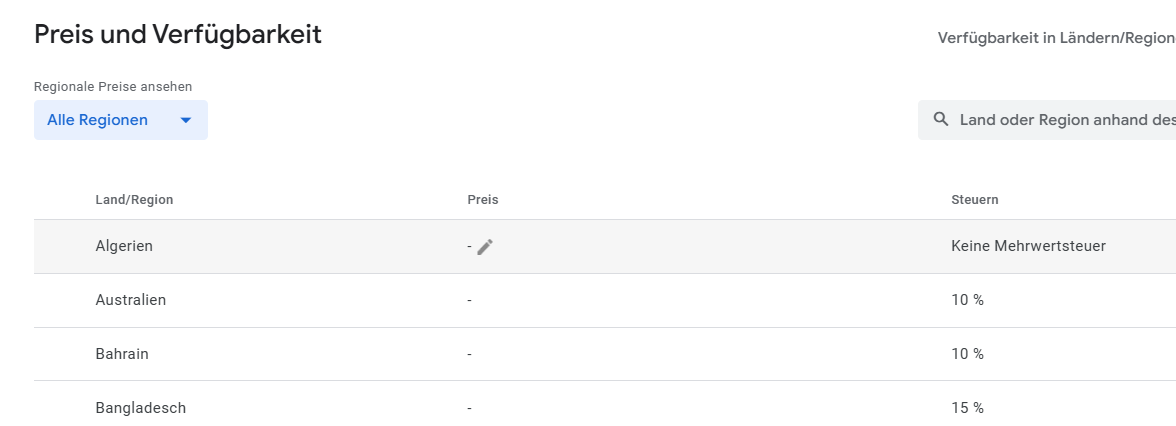Click the Preis column header
This screenshot has height=426, width=1176.
[482, 200]
